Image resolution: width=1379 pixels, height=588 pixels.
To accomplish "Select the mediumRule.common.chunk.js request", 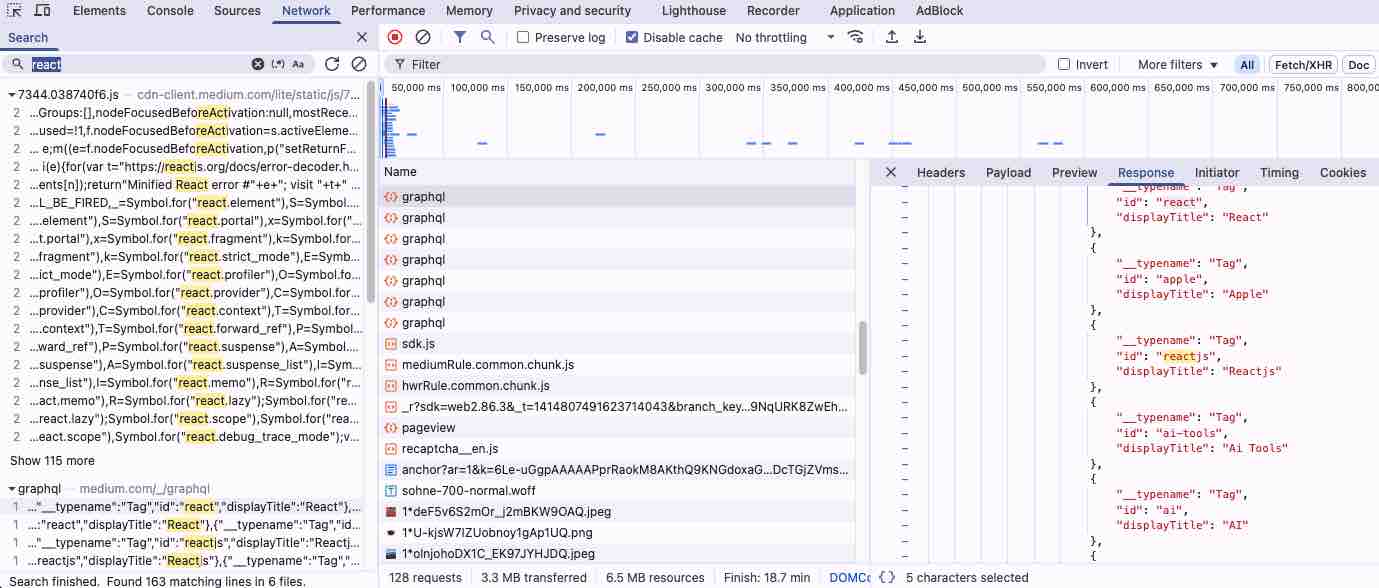I will point(618,364).
